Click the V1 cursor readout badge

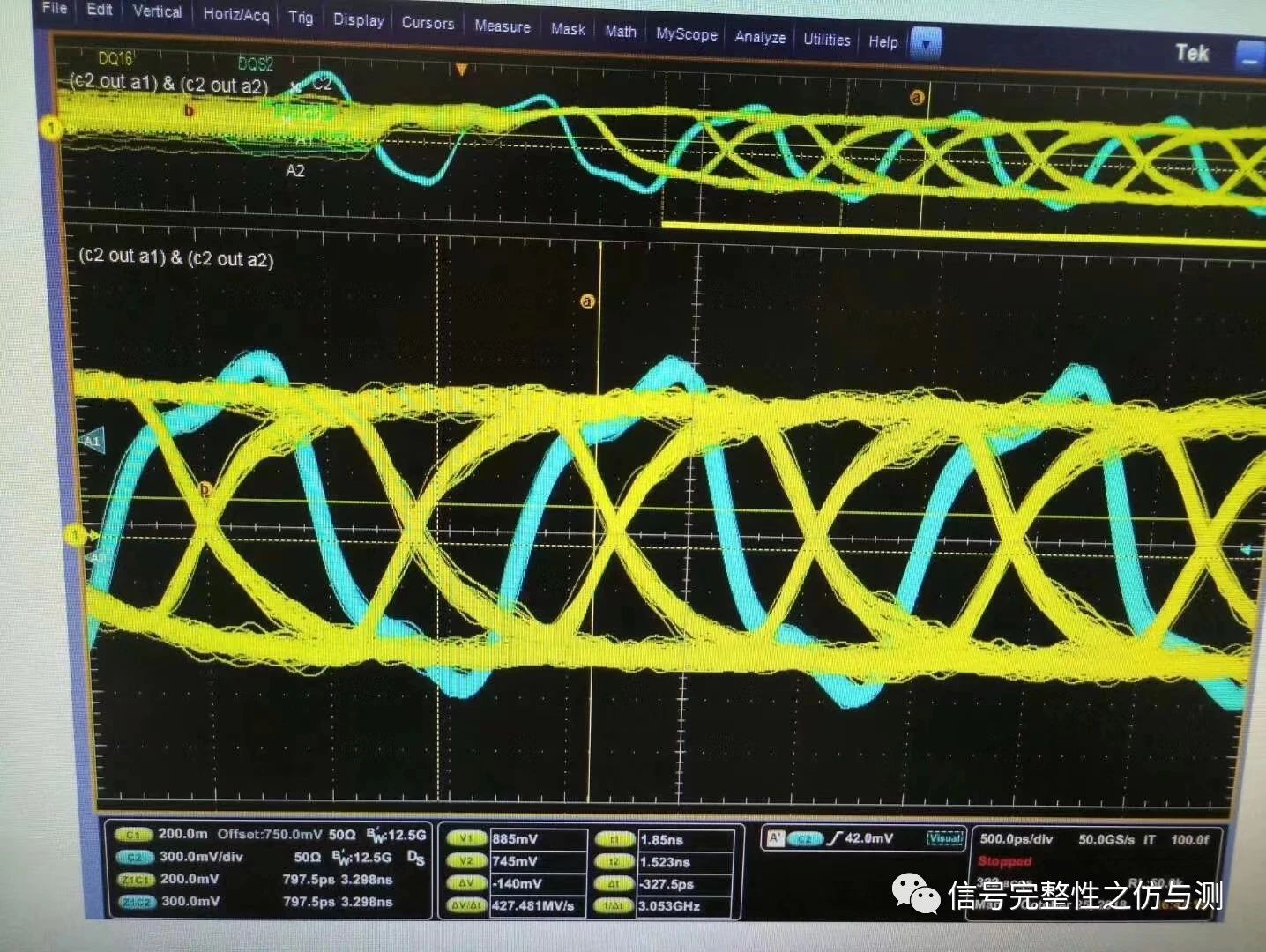pyautogui.click(x=467, y=839)
